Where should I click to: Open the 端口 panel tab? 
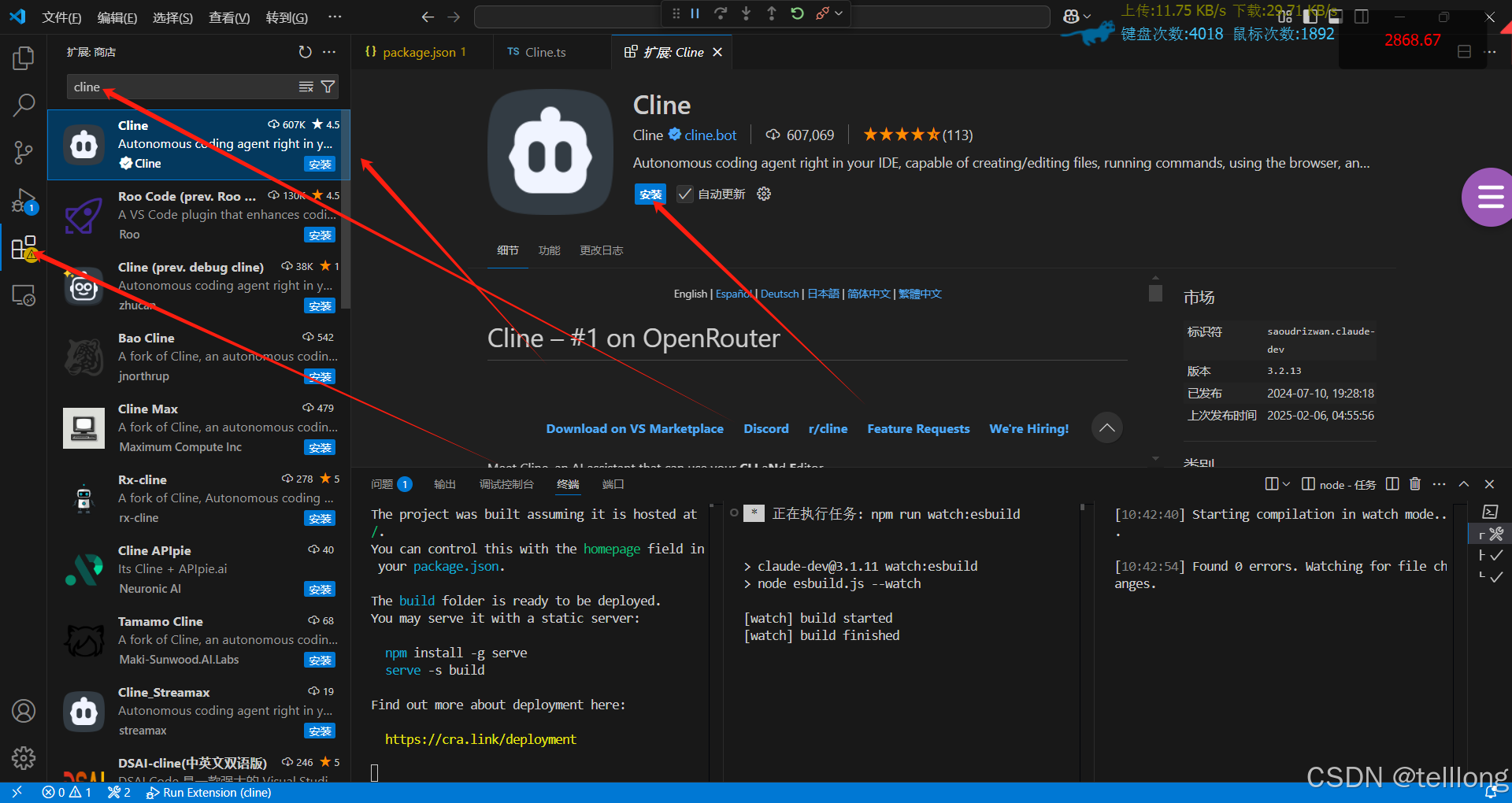[x=613, y=484]
